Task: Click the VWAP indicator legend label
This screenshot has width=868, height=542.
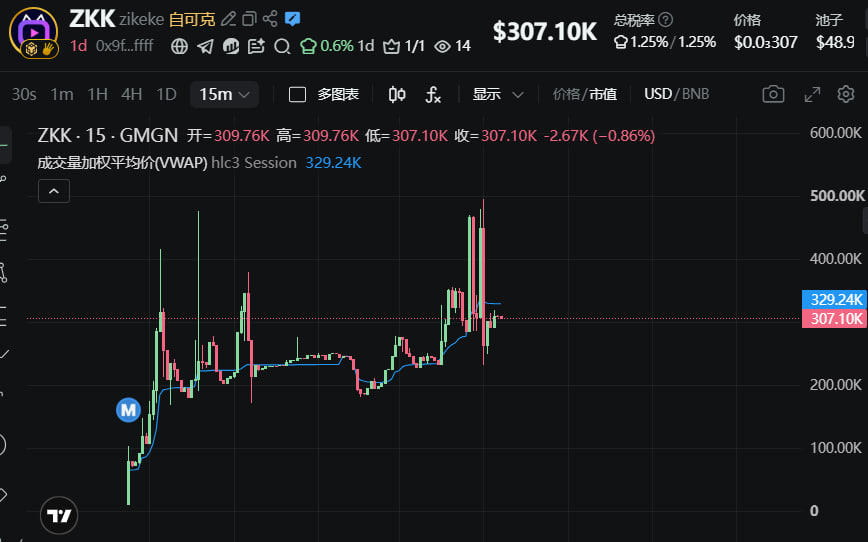Action: (122, 163)
